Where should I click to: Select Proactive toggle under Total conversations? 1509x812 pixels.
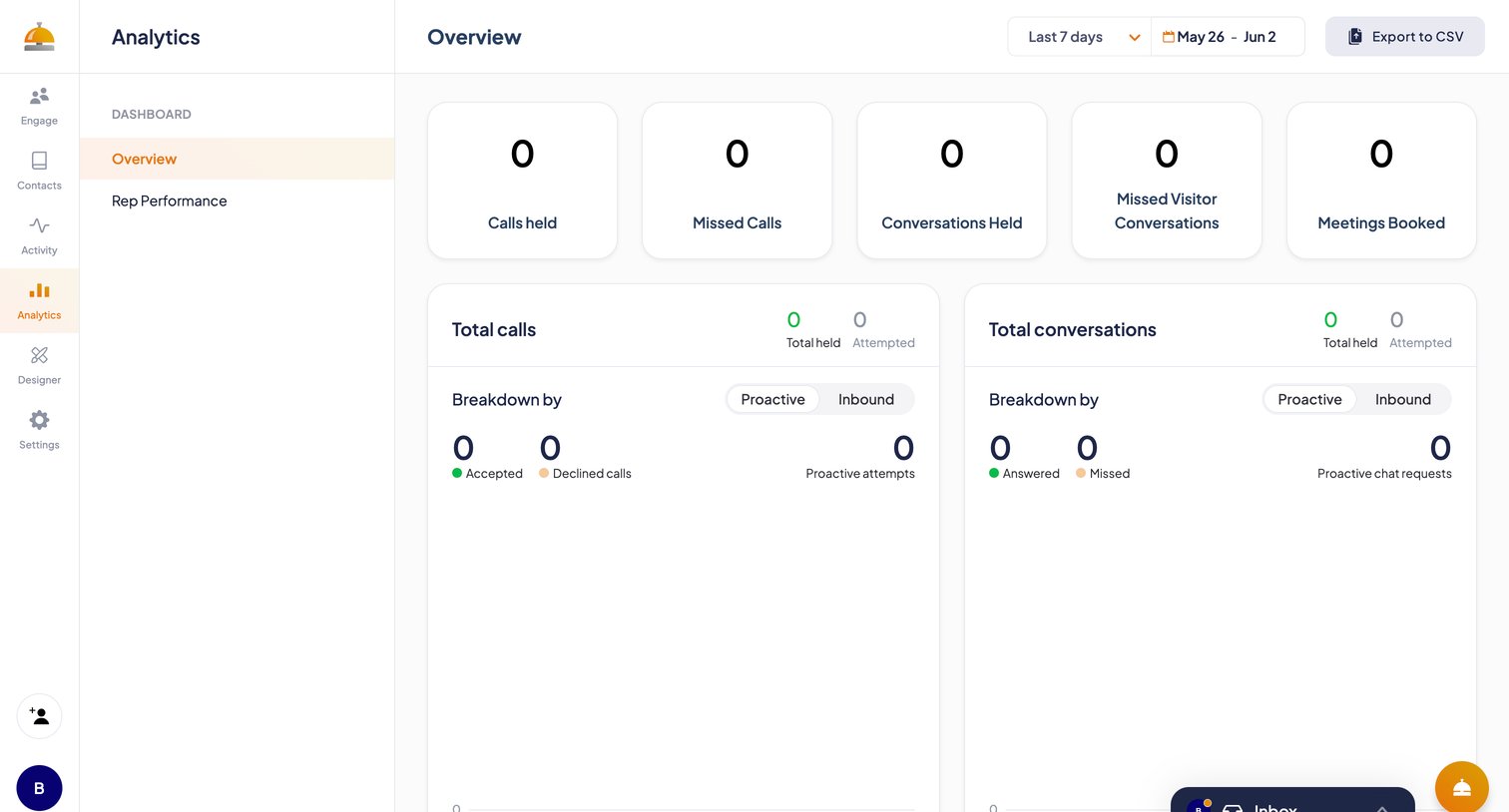(x=1310, y=399)
